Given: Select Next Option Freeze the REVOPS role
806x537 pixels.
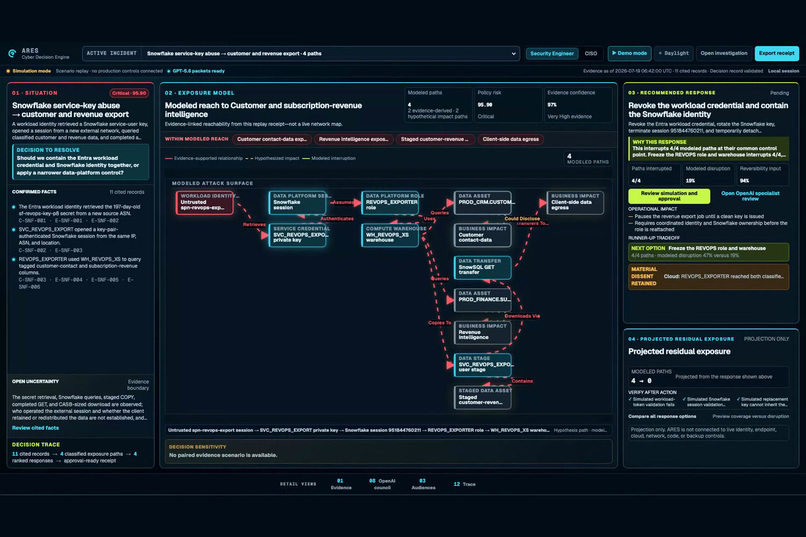Looking at the screenshot, I should point(708,252).
